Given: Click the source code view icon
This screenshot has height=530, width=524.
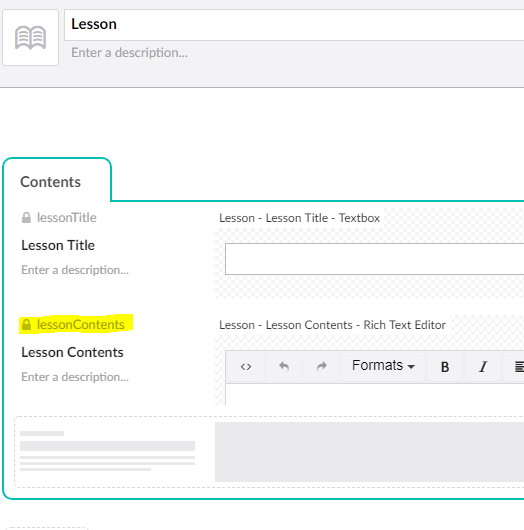Looking at the screenshot, I should (246, 367).
